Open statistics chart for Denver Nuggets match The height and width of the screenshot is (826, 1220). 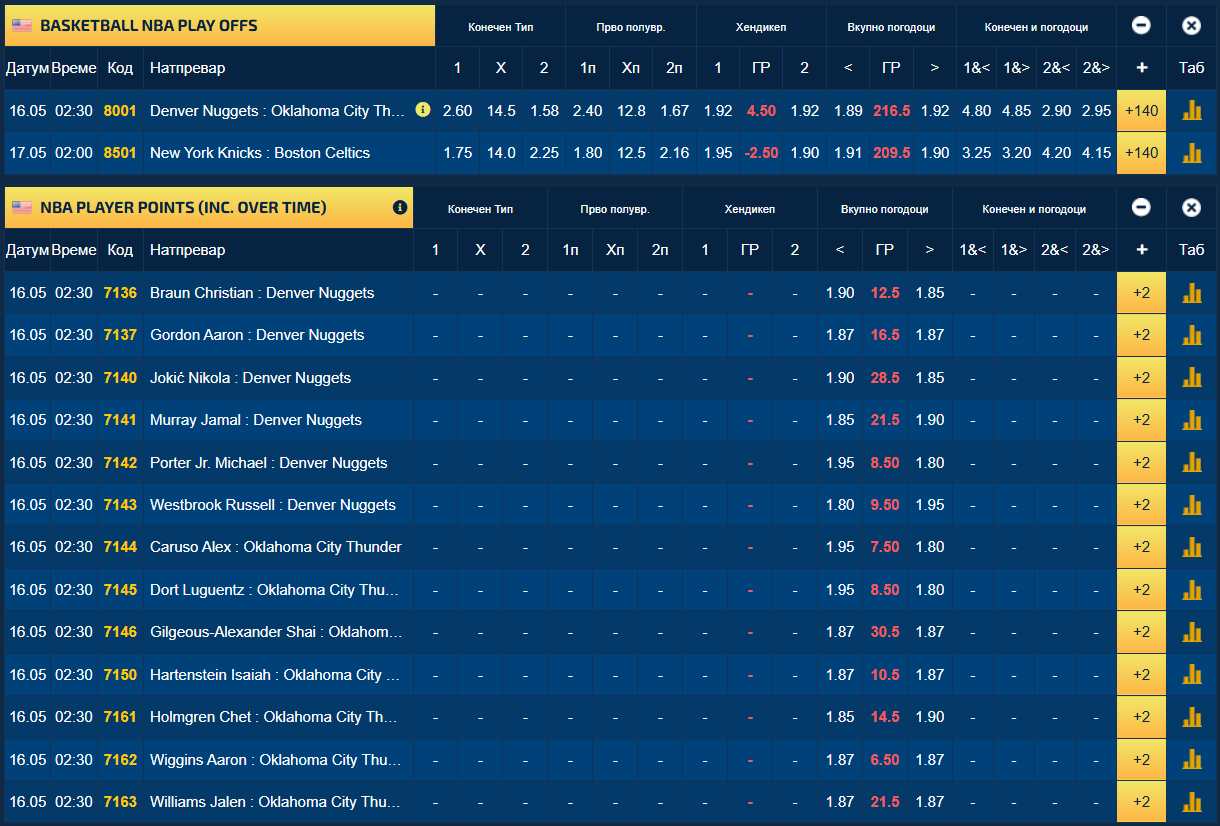click(x=1191, y=111)
